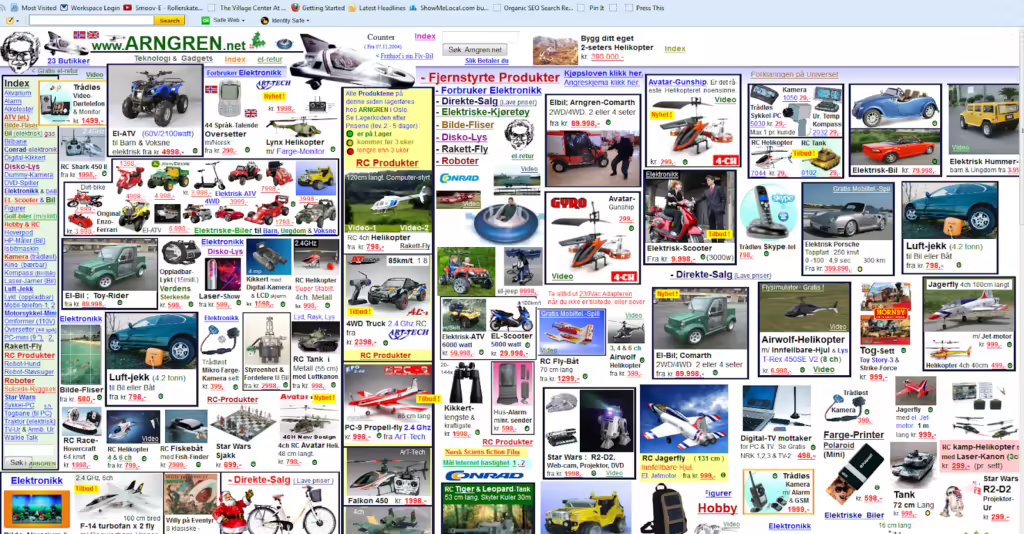Screen dimensions: 1024x534
Task: Click the Airwolf-Helikopter black helicopter image
Action: 805,309
